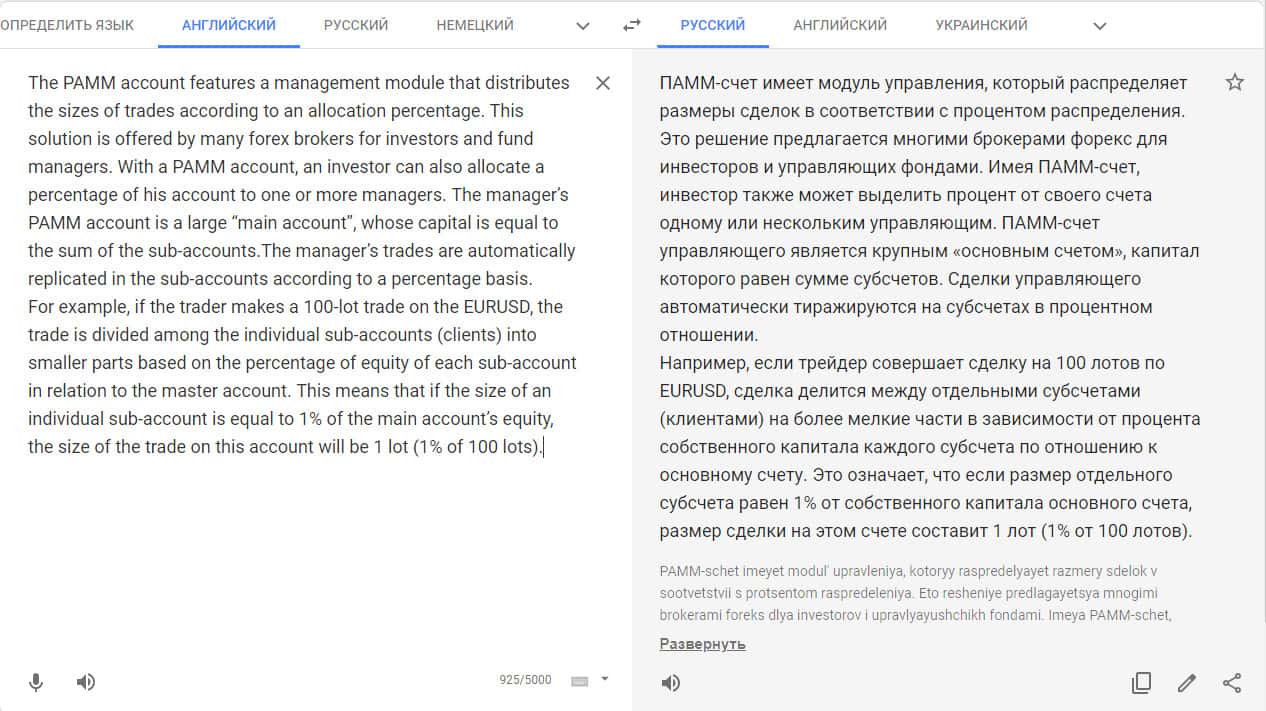
Task: Choose УКРАИНСКИЙ as the target language
Action: [x=981, y=25]
